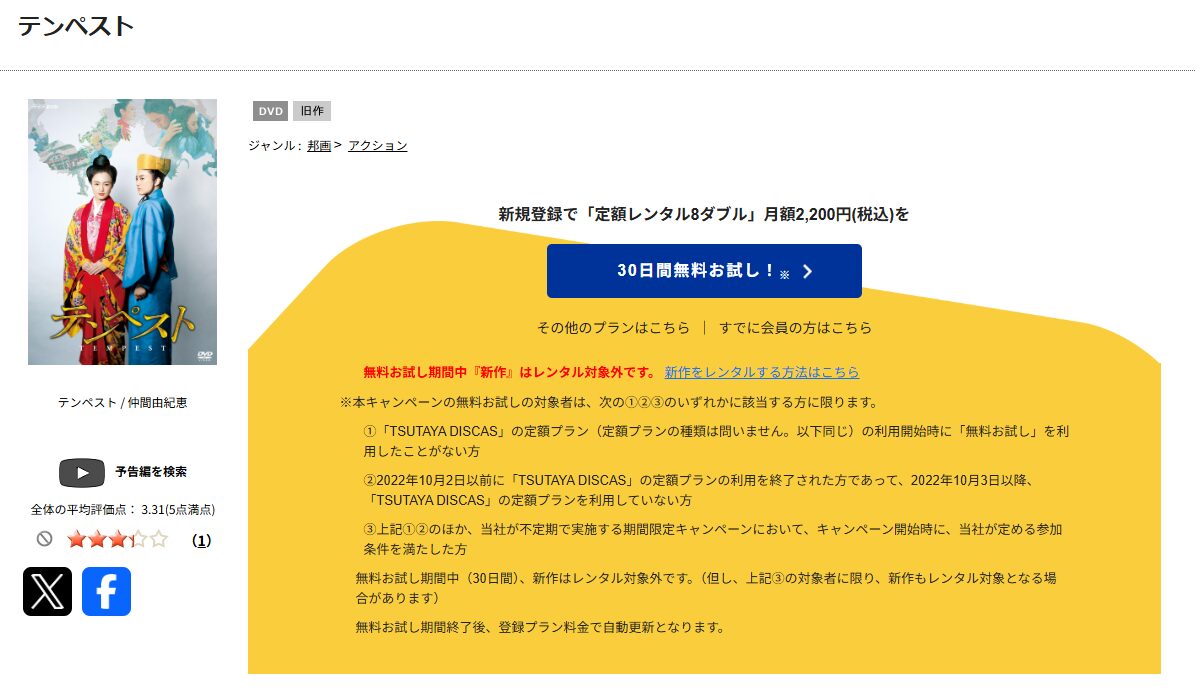
Task: Click the テンペスト / 仲間由紀恵 caption
Action: [123, 402]
